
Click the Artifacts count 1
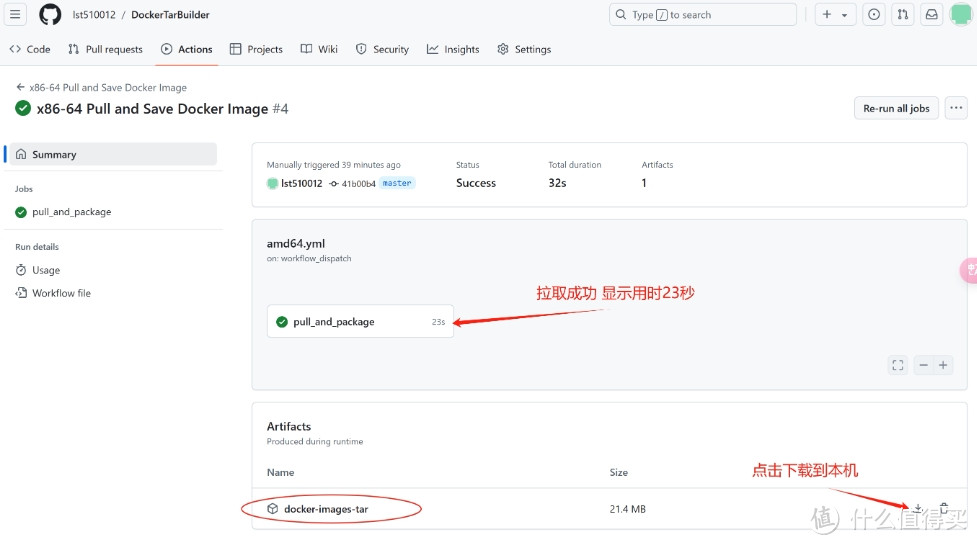coord(644,183)
